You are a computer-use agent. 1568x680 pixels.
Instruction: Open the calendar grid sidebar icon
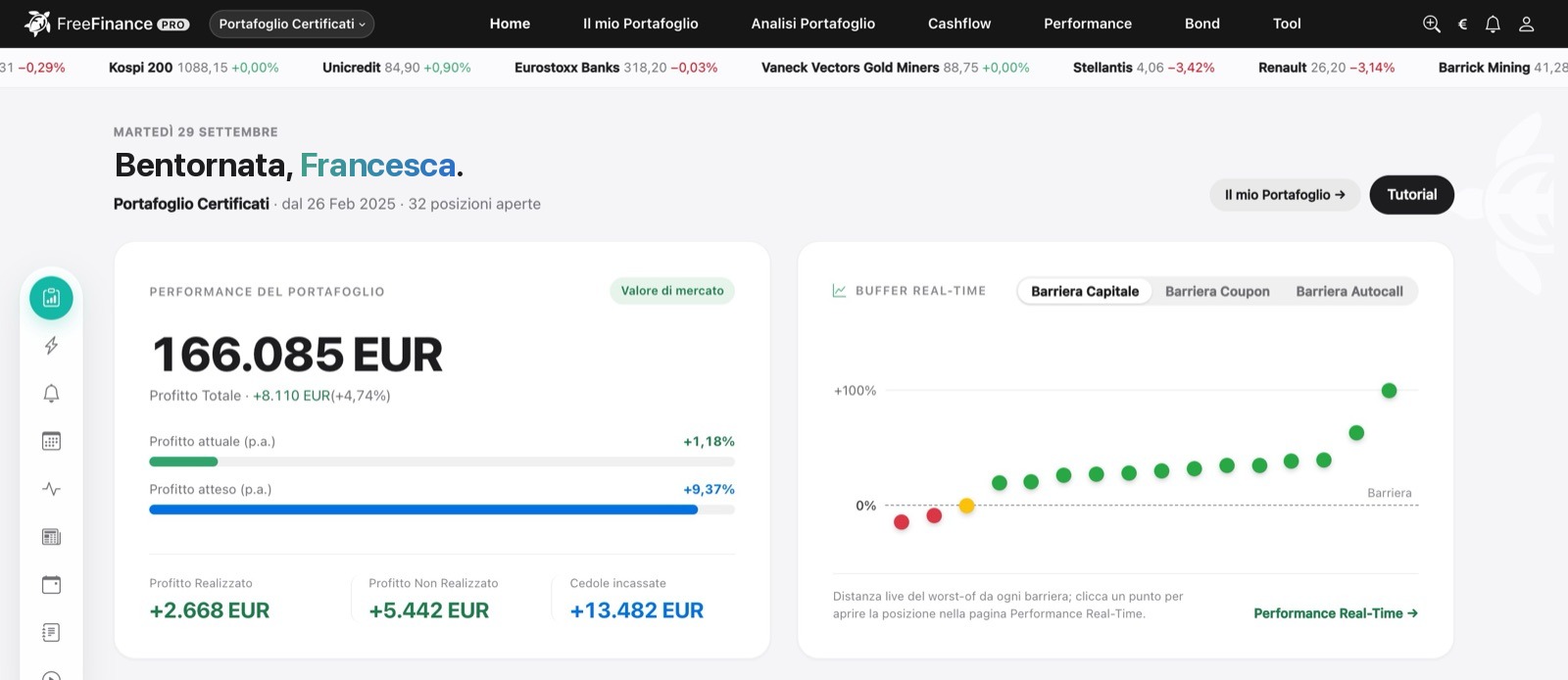point(51,441)
